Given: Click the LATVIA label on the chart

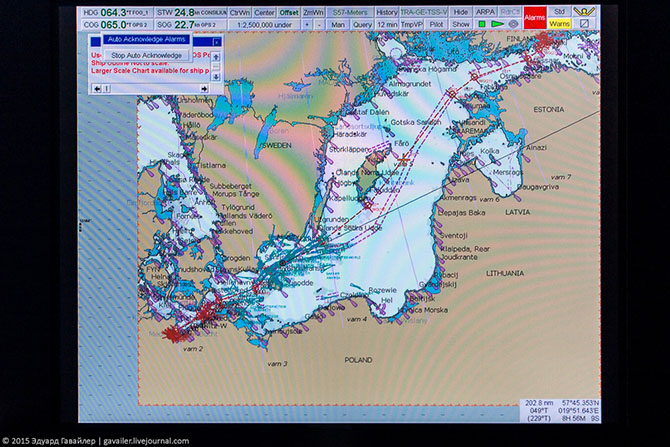Looking at the screenshot, I should (x=517, y=212).
